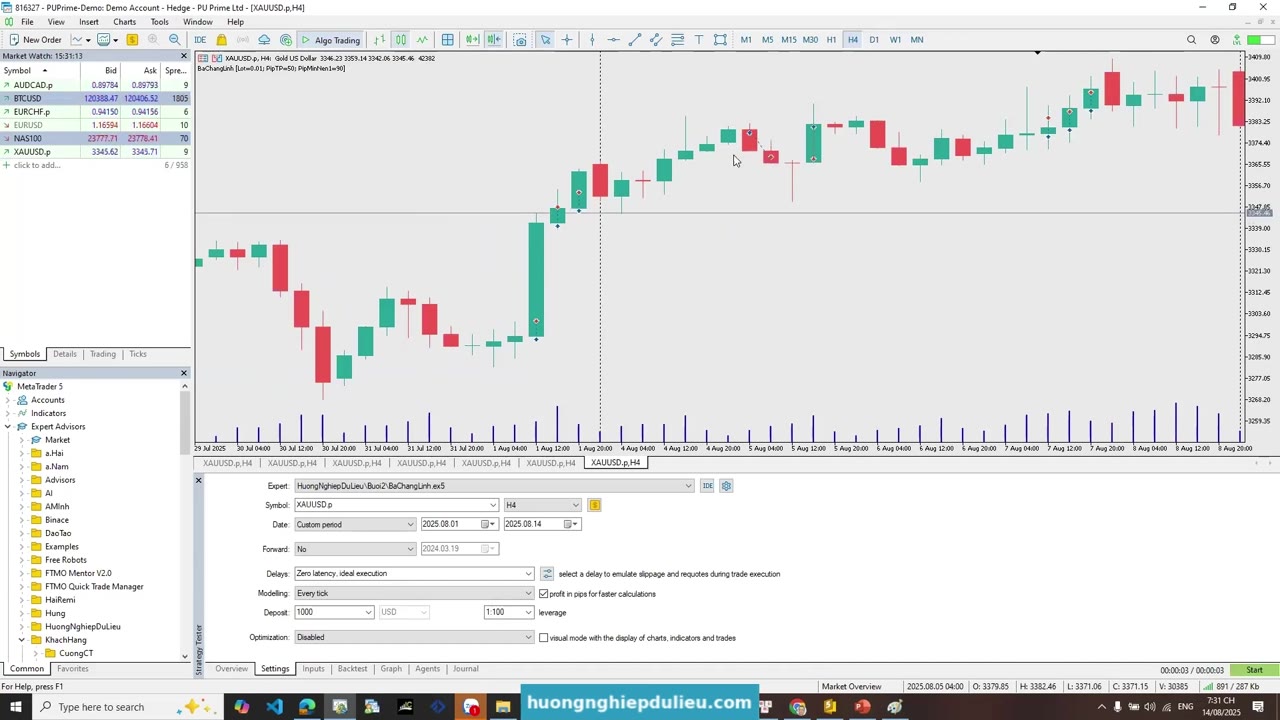Open the MetaEditor IDE from the main toolbar
The width and height of the screenshot is (1280, 720).
200,40
